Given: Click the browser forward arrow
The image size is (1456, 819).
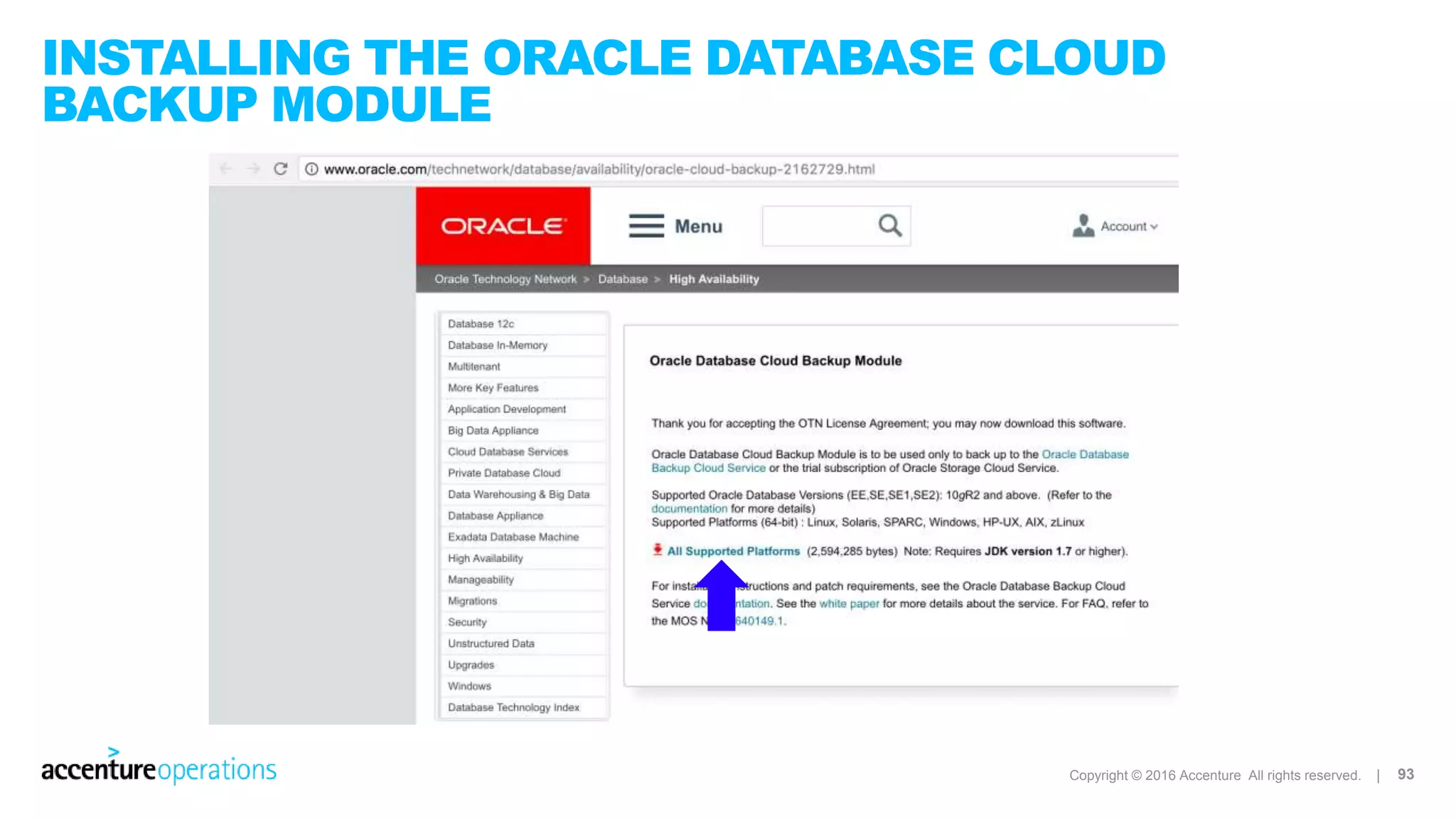Looking at the screenshot, I should click(253, 168).
